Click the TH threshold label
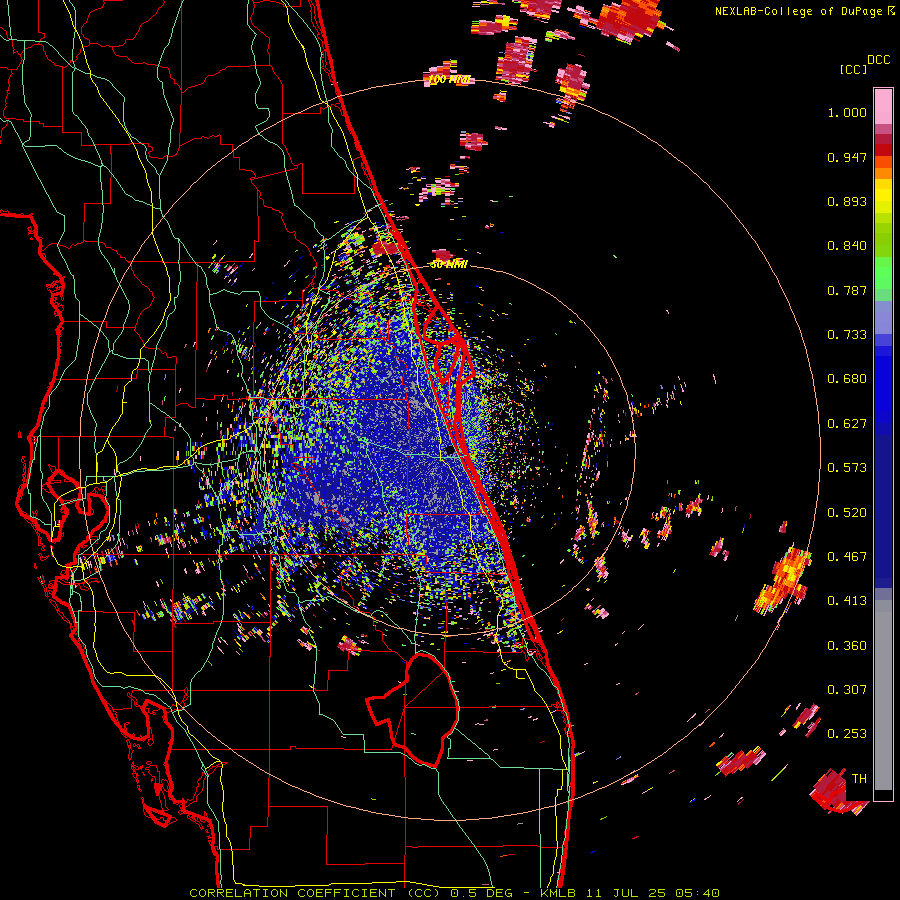This screenshot has width=900, height=900. pos(859,779)
